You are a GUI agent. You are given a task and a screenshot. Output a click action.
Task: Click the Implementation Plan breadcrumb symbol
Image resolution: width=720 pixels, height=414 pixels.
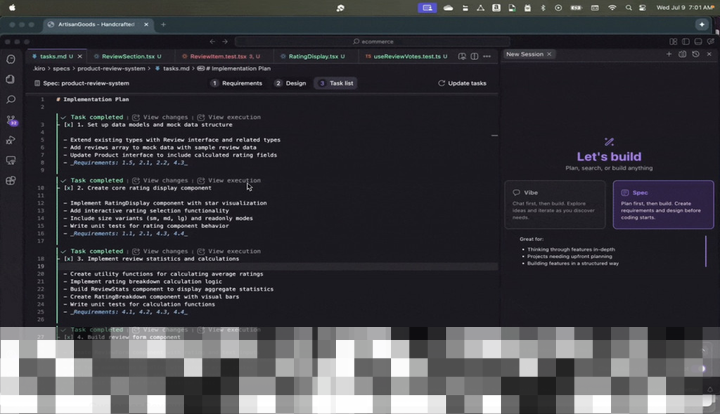234,68
